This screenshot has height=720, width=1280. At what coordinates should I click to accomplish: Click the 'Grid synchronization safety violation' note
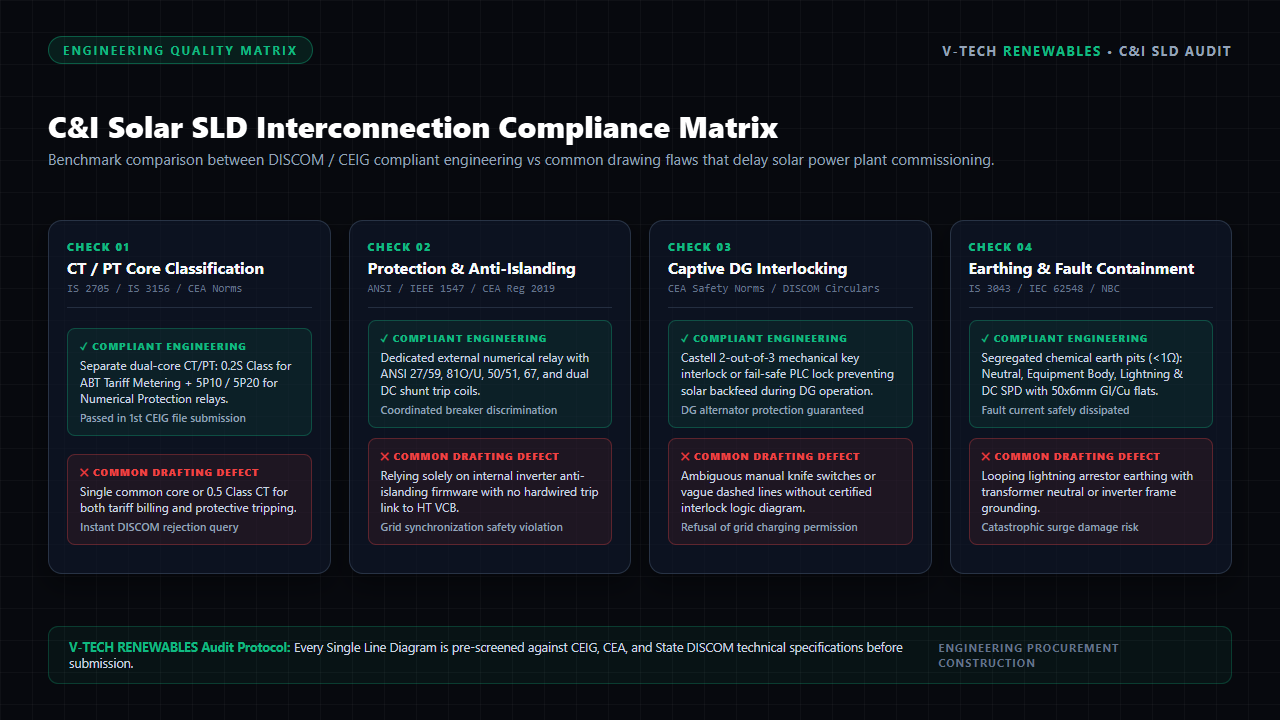tap(472, 527)
